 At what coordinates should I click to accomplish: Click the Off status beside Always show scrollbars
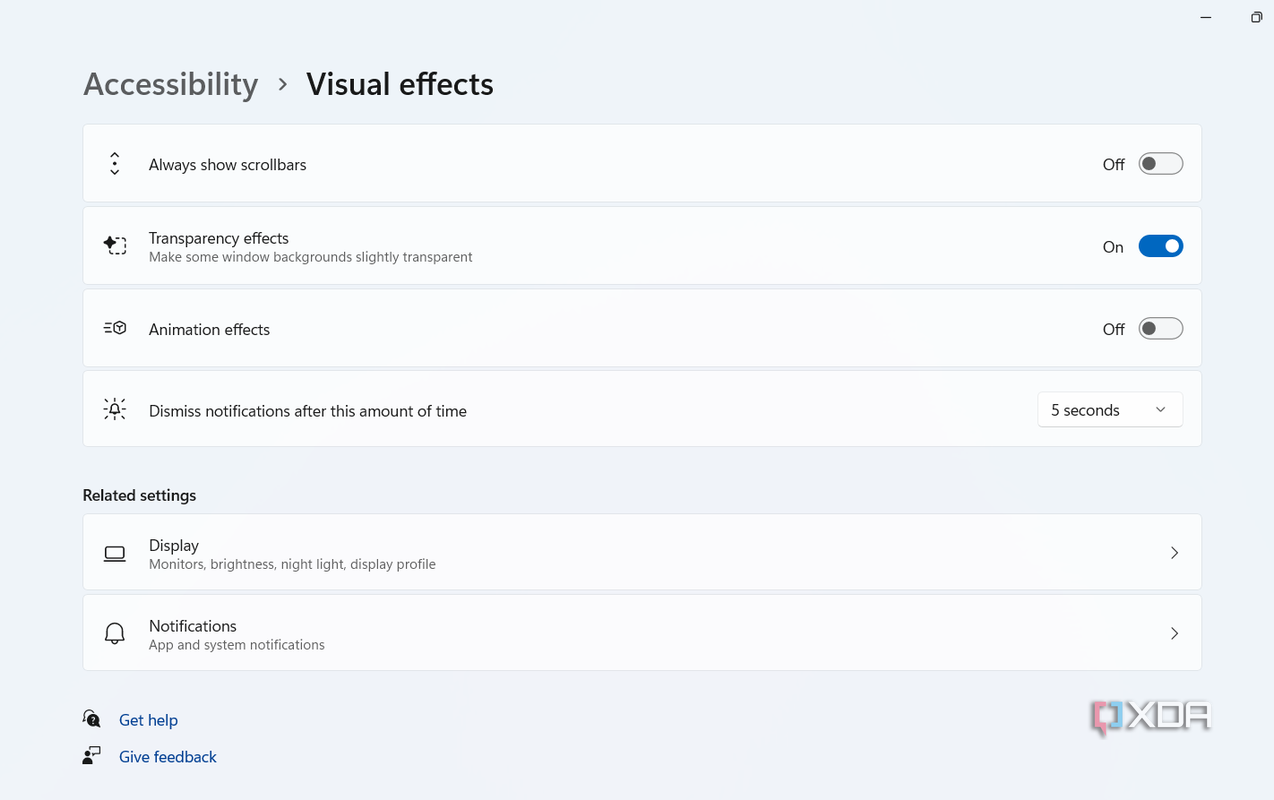click(1114, 165)
